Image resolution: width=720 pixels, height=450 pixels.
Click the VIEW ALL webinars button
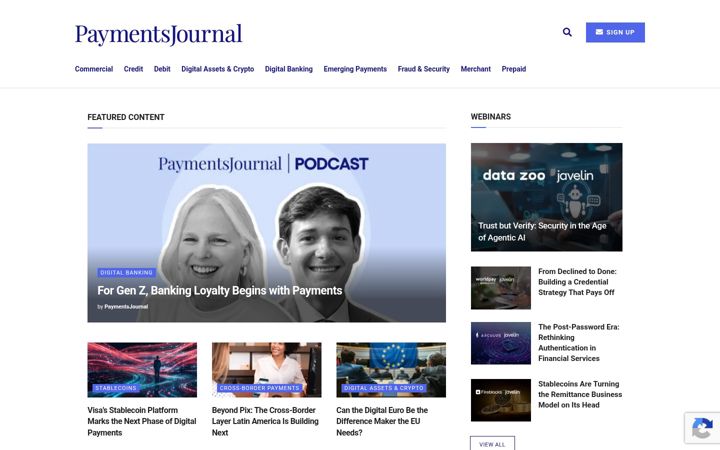[x=492, y=444]
